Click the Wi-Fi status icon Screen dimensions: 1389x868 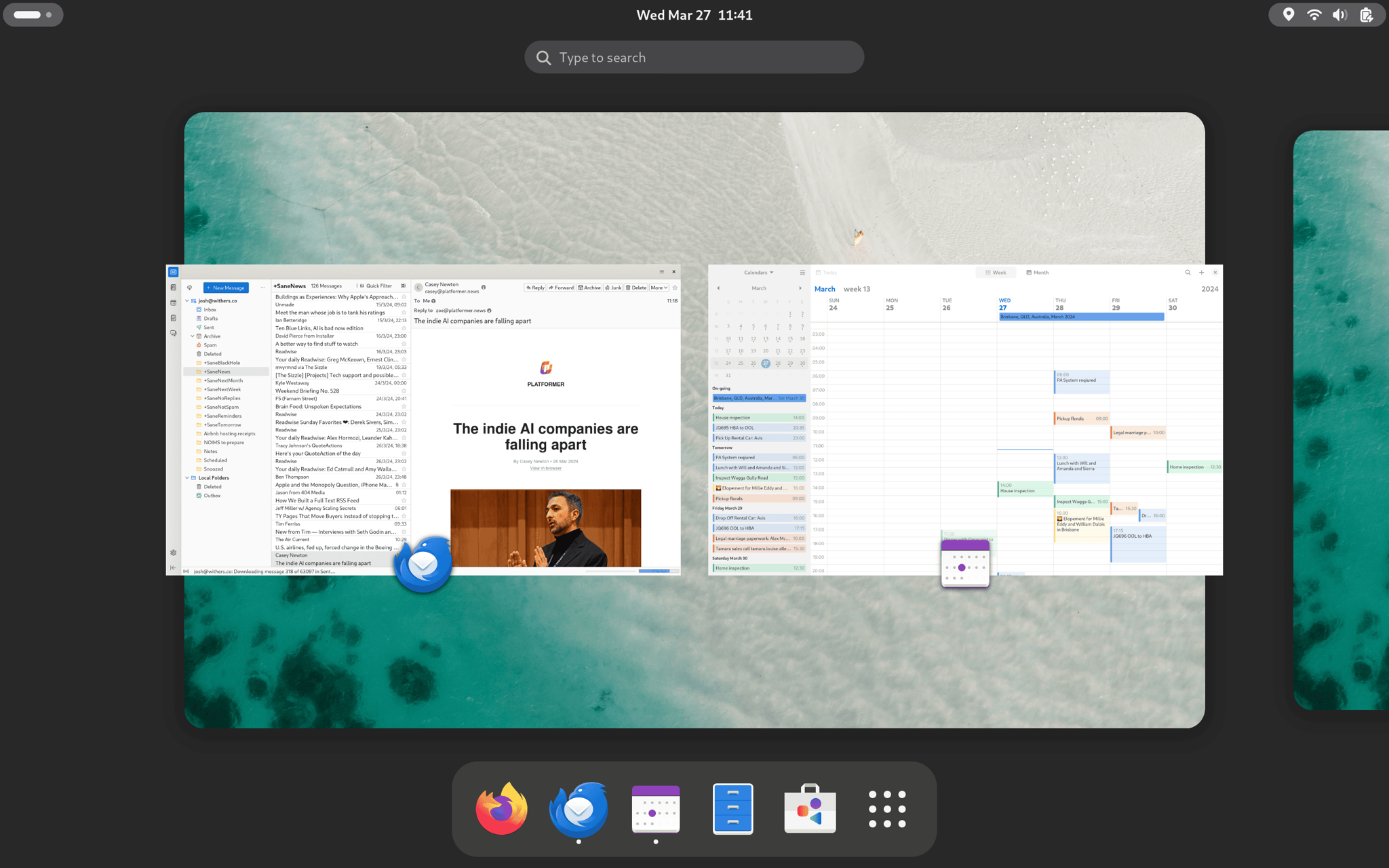pyautogui.click(x=1314, y=15)
